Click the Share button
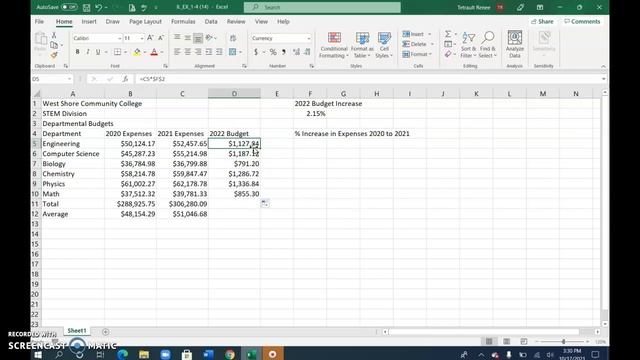 (x=542, y=21)
